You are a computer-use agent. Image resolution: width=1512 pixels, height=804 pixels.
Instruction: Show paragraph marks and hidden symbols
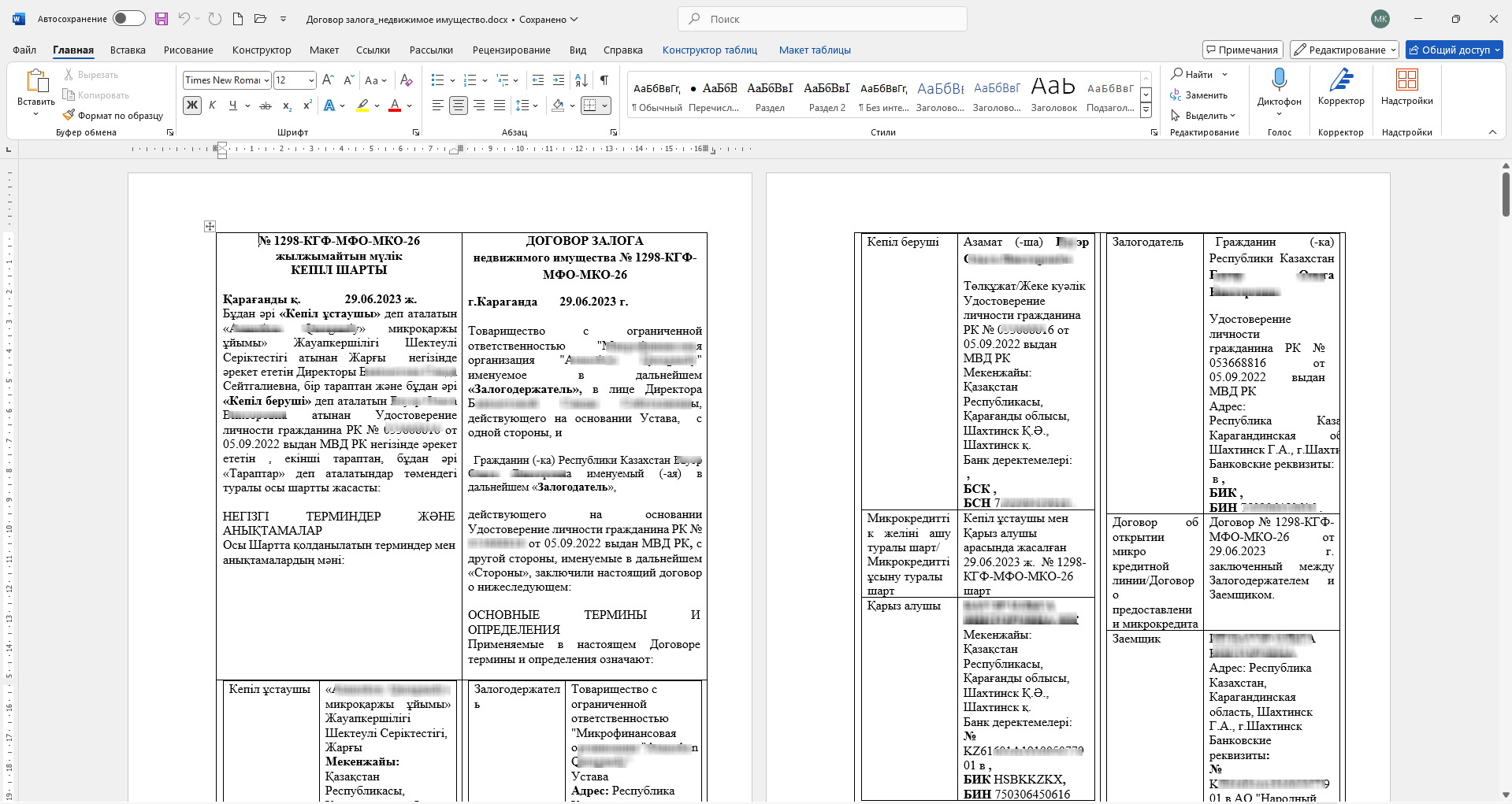(x=604, y=80)
